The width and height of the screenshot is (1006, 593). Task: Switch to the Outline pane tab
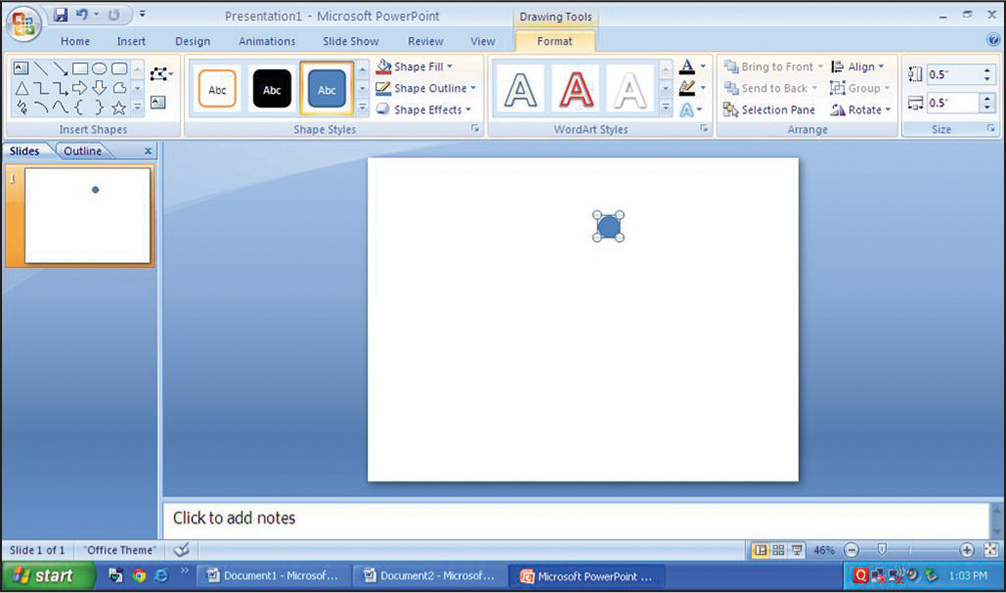[83, 151]
